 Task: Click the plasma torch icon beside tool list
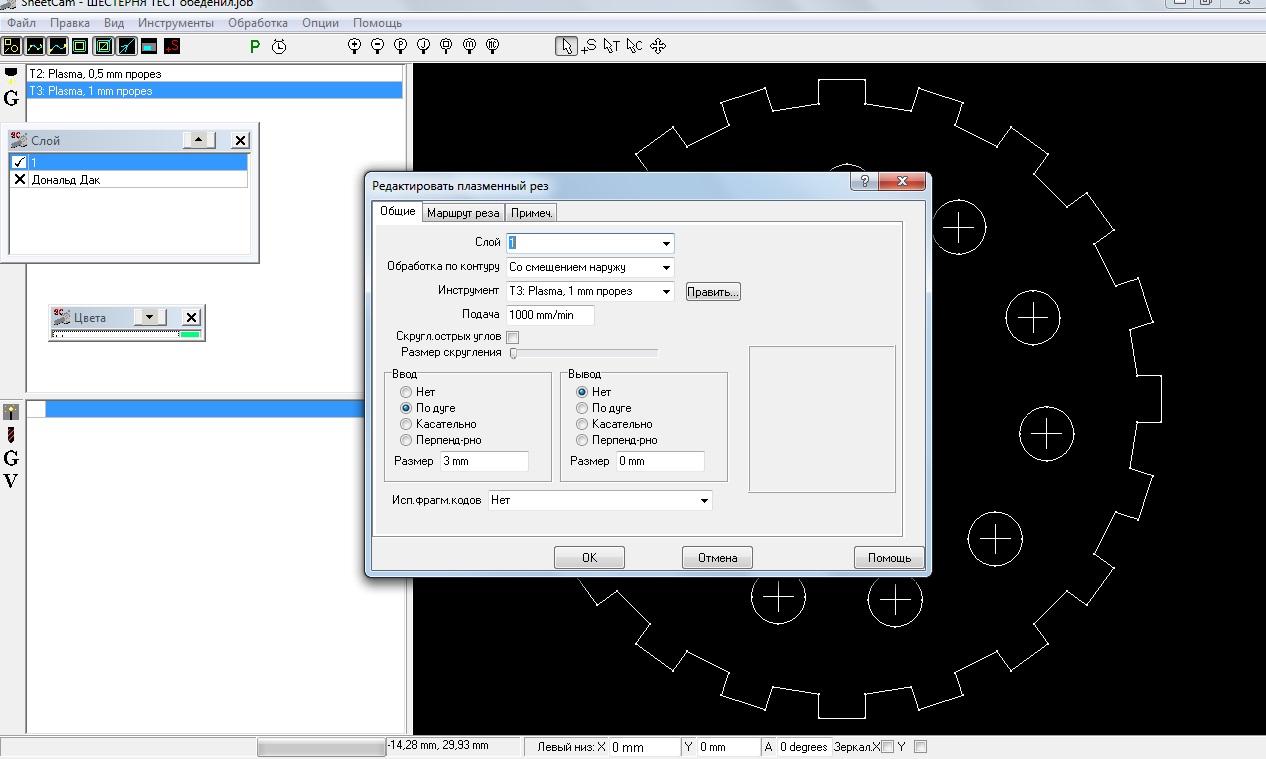click(x=11, y=76)
